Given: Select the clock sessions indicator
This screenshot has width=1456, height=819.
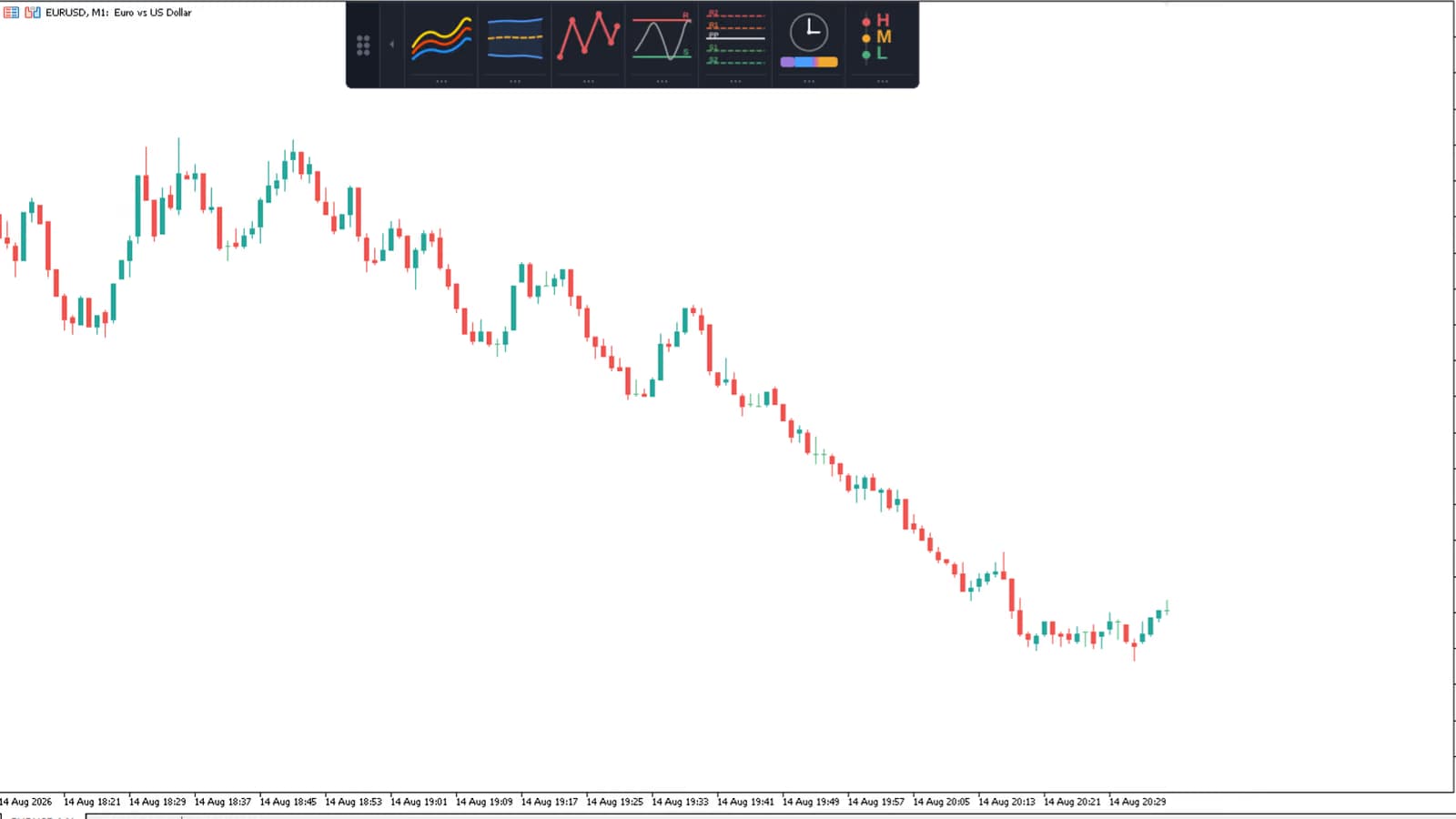Looking at the screenshot, I should coord(809,40).
